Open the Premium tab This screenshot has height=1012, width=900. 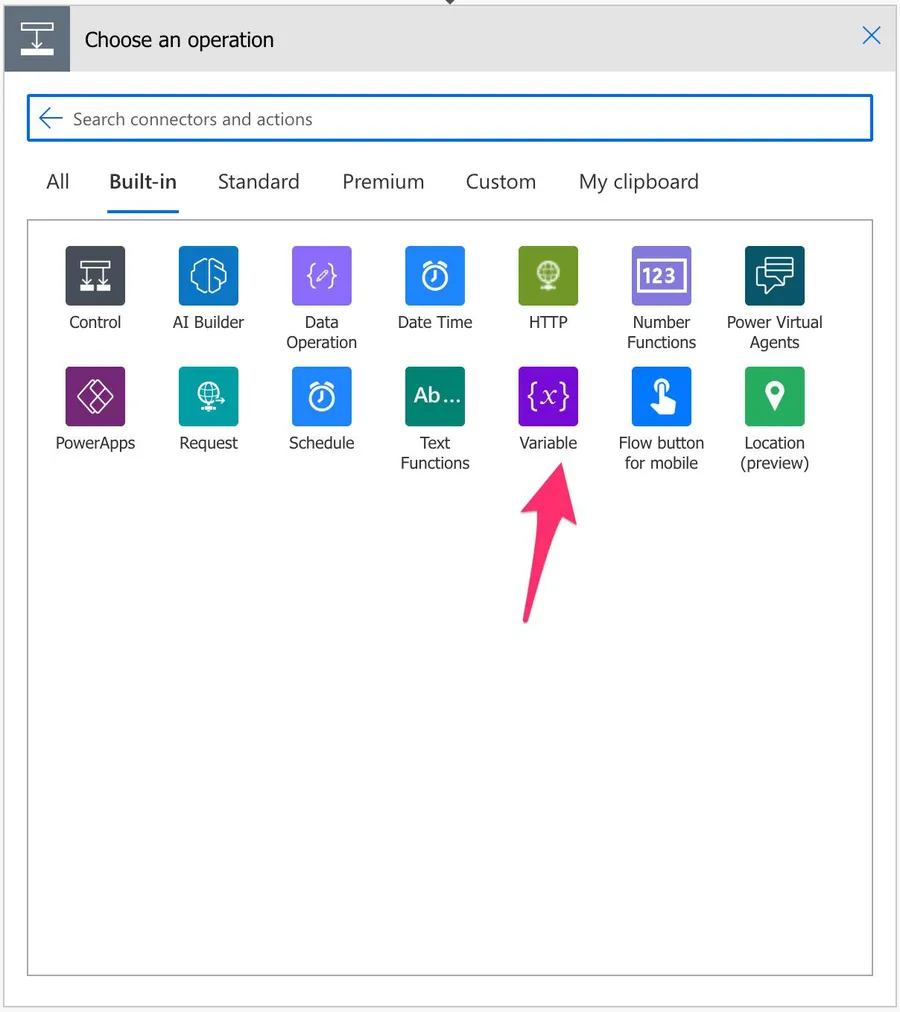383,182
